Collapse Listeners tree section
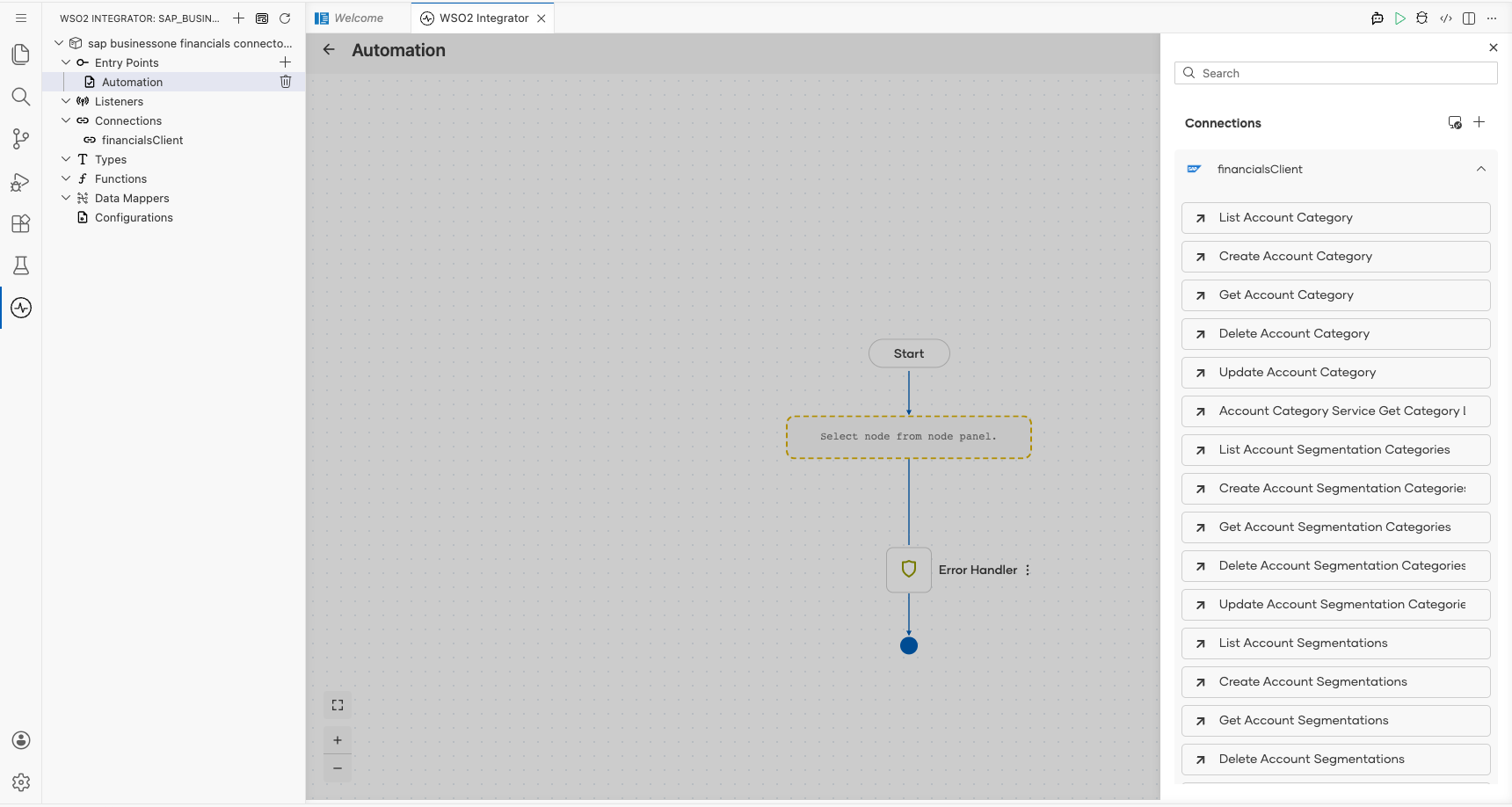 (66, 101)
